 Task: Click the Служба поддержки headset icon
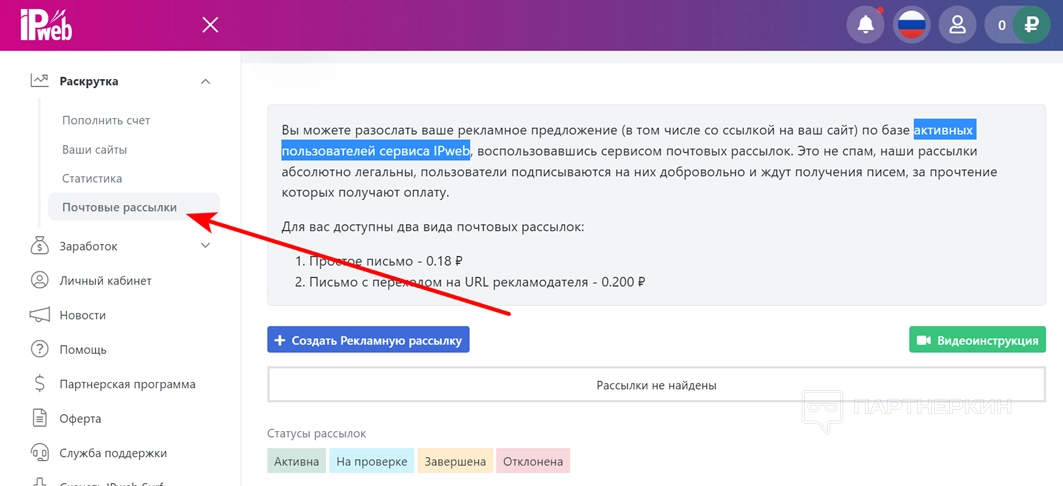[x=40, y=453]
